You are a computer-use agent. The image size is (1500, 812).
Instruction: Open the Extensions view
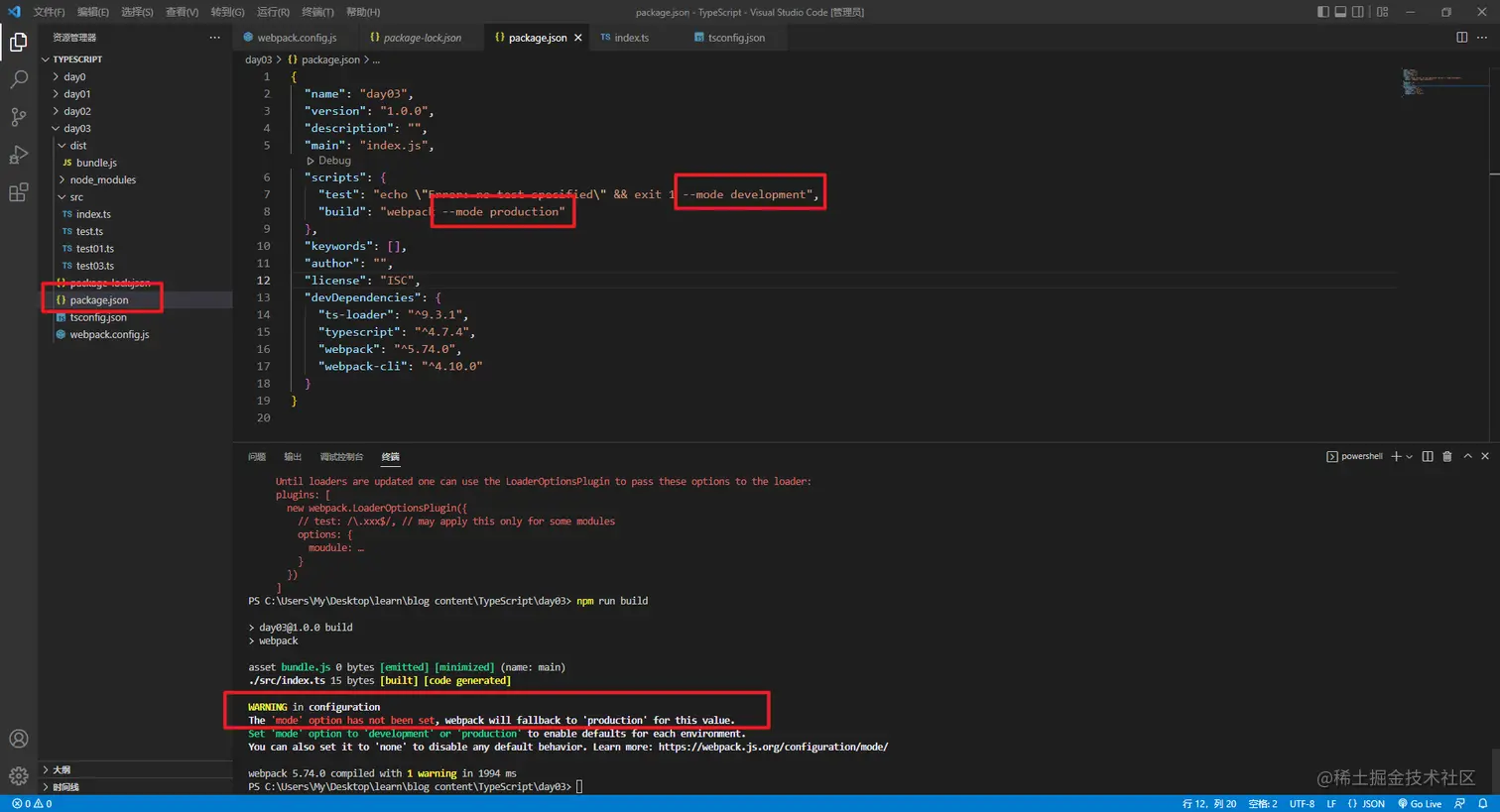coord(18,192)
